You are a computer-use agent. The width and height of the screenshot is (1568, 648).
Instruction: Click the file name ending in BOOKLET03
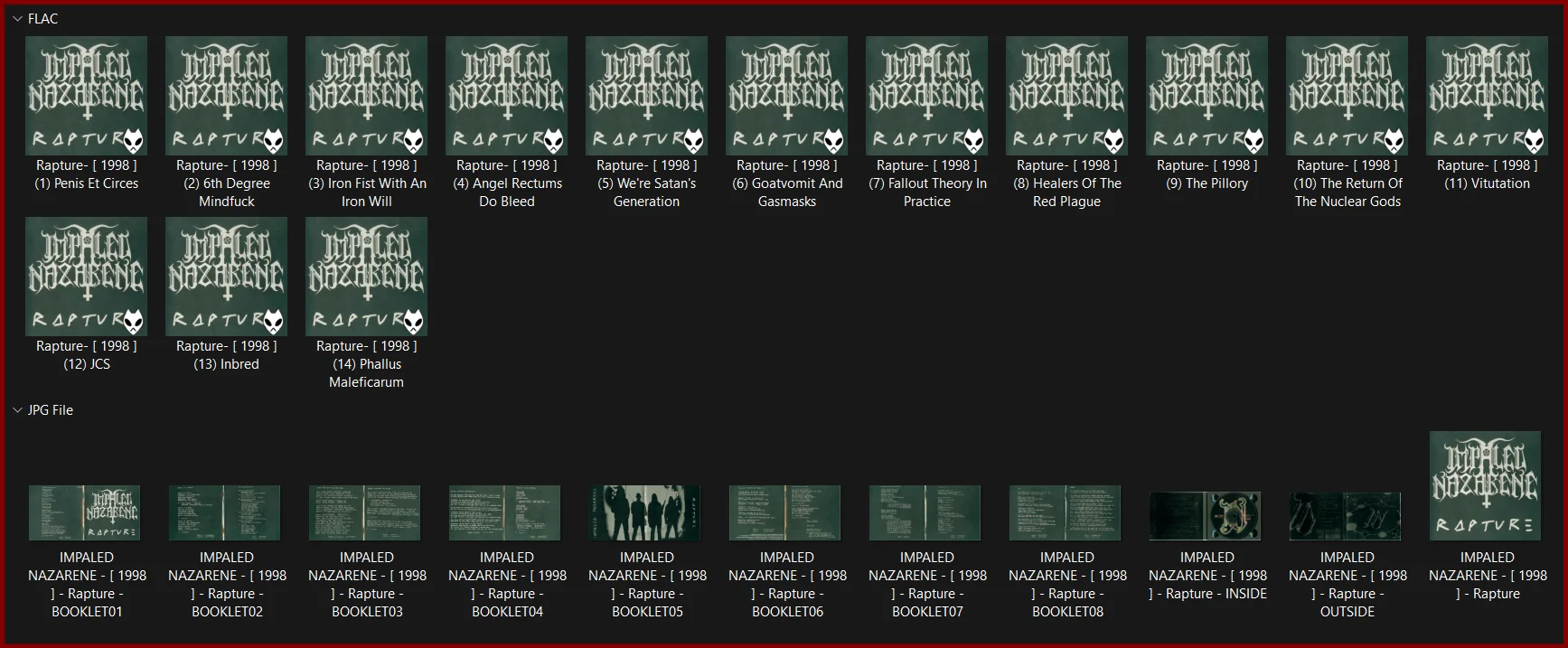367,585
